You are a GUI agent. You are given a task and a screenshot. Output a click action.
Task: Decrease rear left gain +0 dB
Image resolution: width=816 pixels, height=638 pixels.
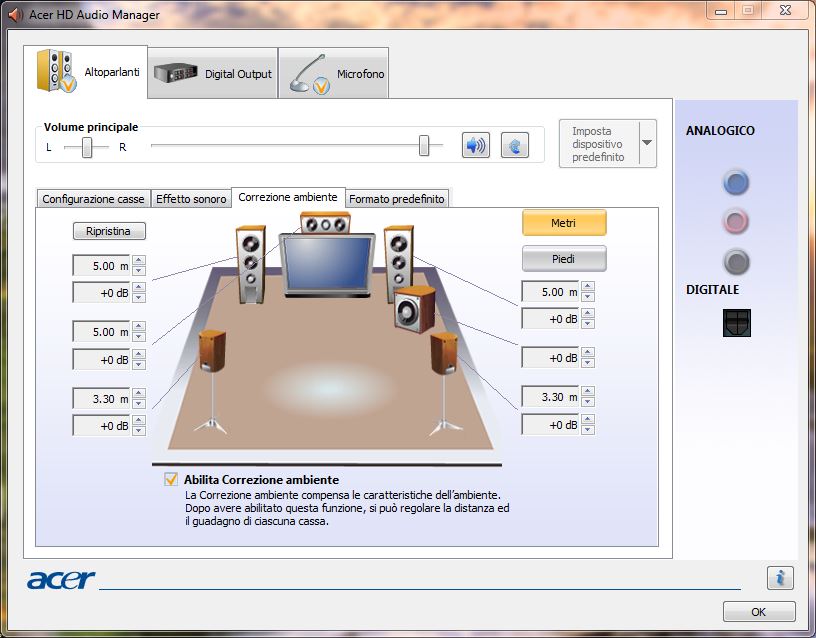point(138,431)
